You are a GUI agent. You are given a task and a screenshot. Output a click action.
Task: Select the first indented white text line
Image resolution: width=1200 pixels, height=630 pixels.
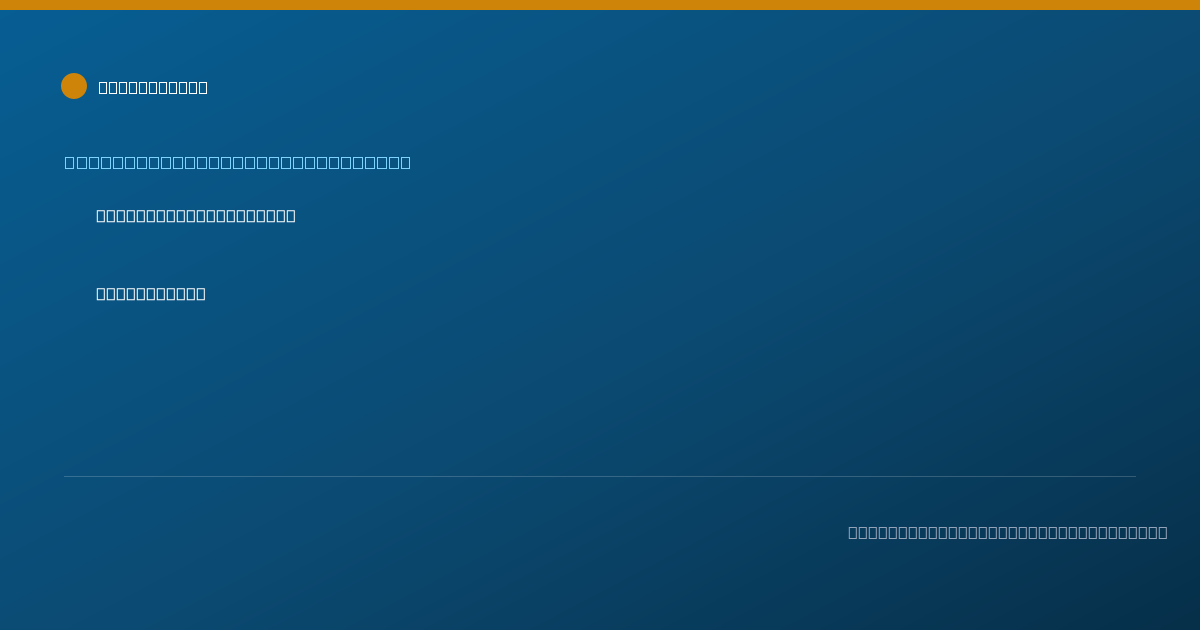pos(196,215)
